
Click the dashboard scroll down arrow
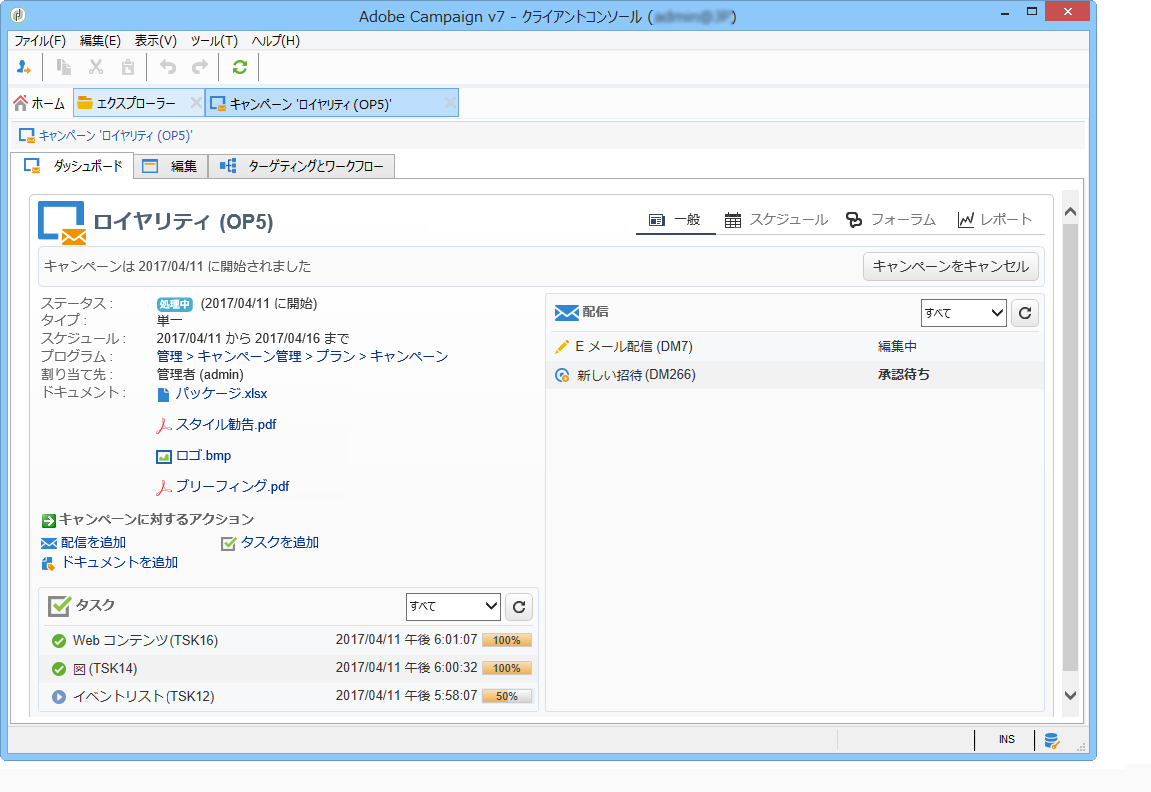point(1070,696)
